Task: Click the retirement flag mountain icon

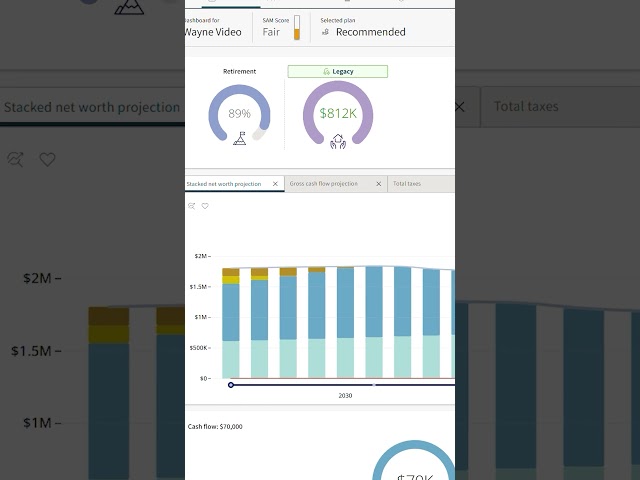Action: click(240, 138)
